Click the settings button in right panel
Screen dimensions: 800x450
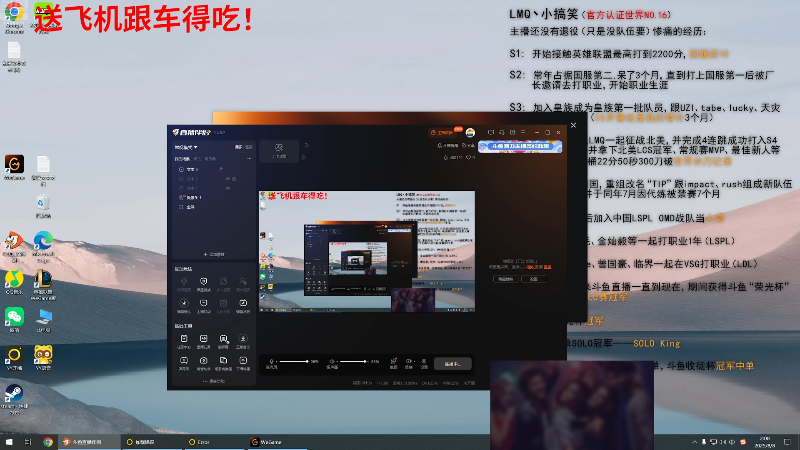click(x=533, y=279)
